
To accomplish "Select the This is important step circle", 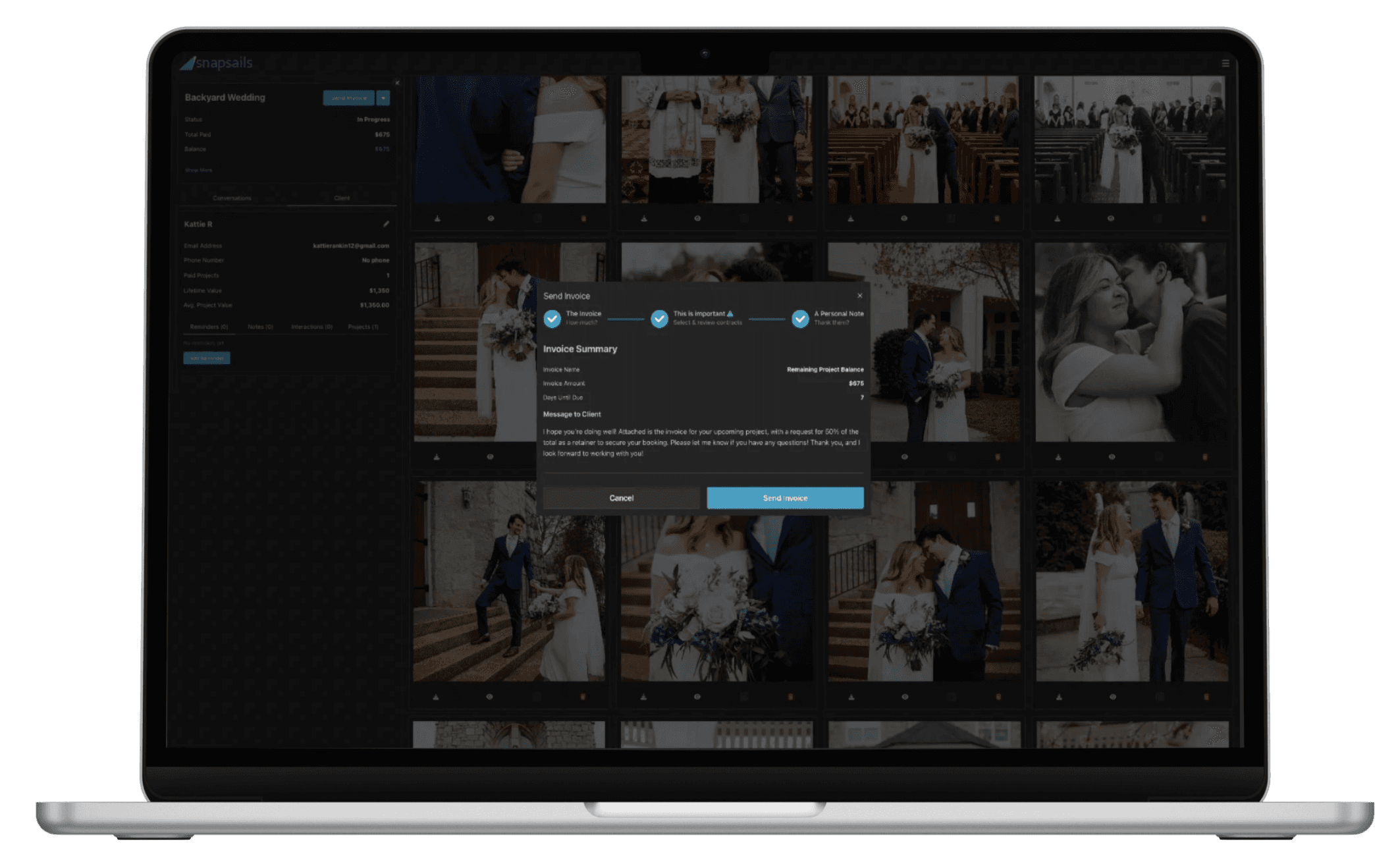I will pyautogui.click(x=659, y=319).
